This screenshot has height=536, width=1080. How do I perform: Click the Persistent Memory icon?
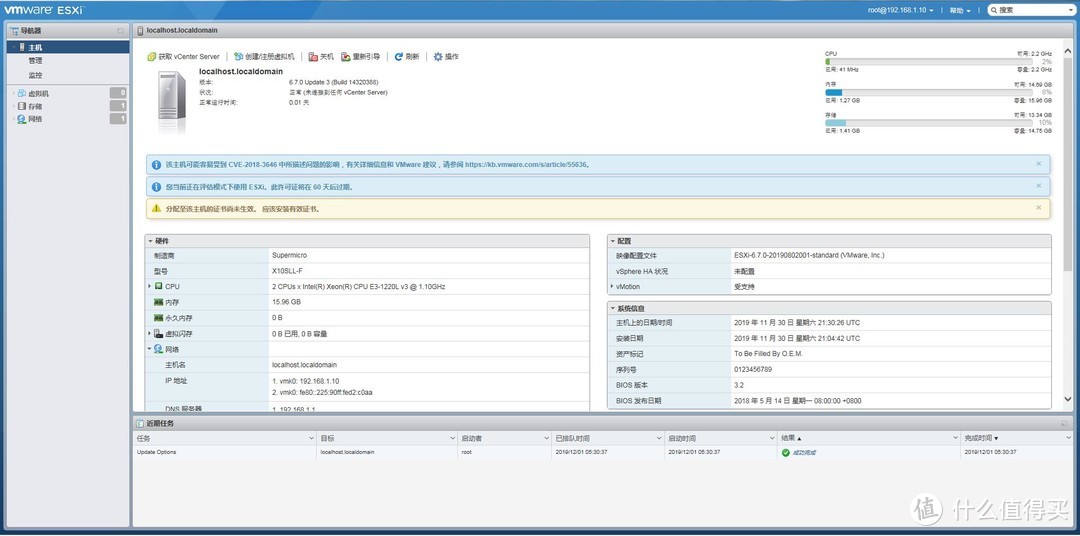158,318
